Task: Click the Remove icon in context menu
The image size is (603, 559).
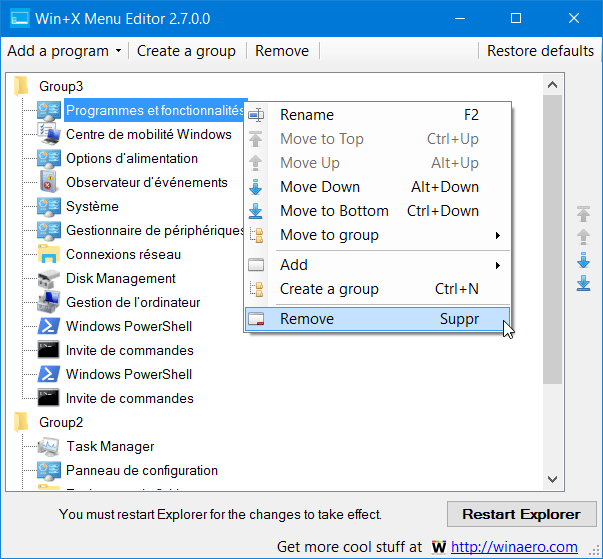Action: [x=256, y=319]
